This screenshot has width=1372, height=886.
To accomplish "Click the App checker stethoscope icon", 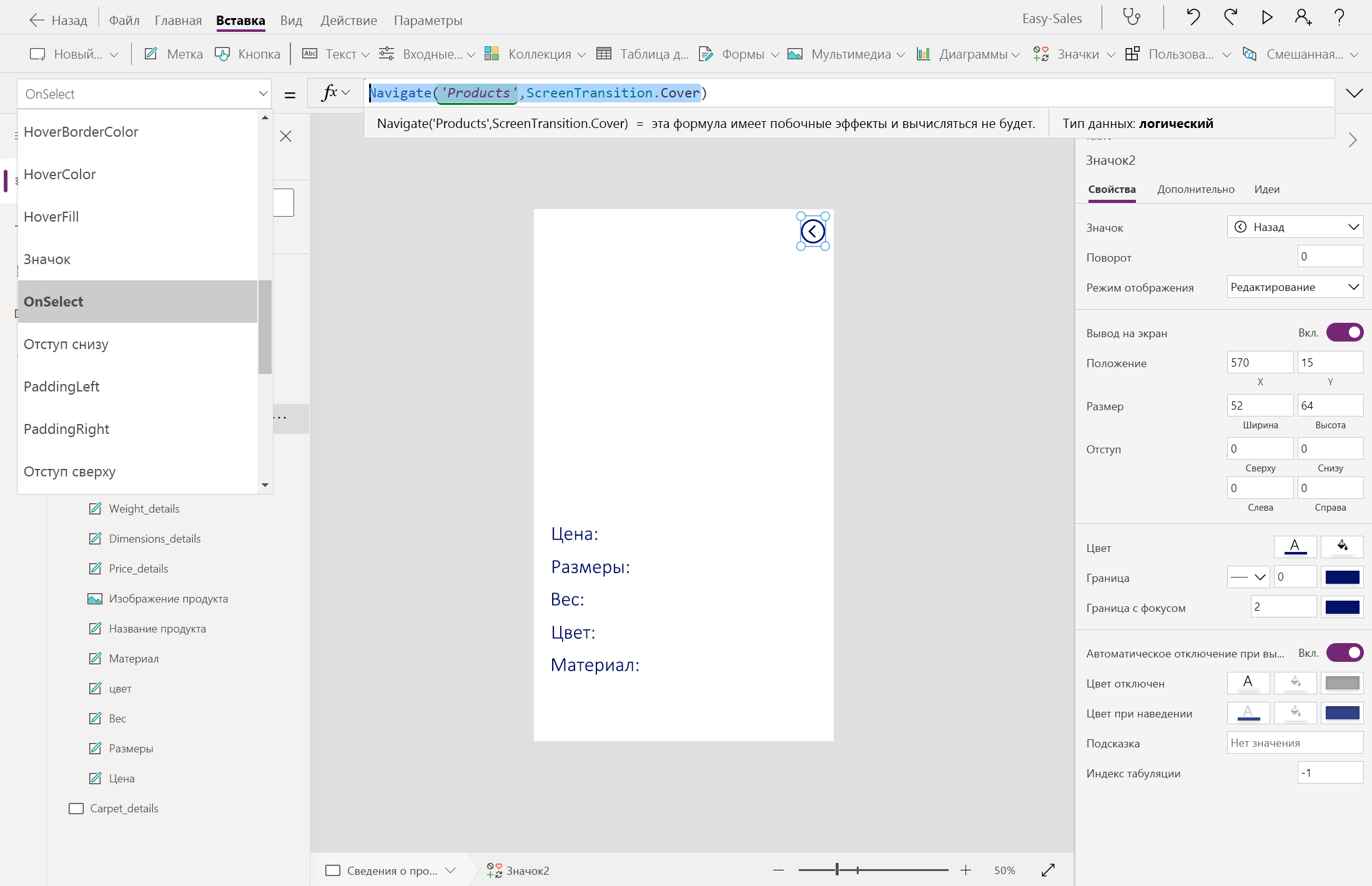I will coord(1132,17).
